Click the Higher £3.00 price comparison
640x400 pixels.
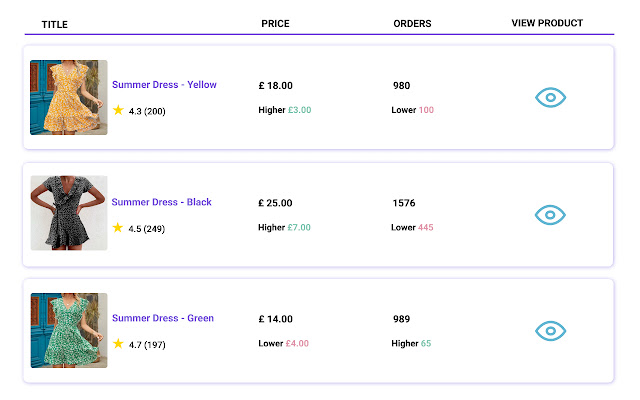click(x=285, y=110)
